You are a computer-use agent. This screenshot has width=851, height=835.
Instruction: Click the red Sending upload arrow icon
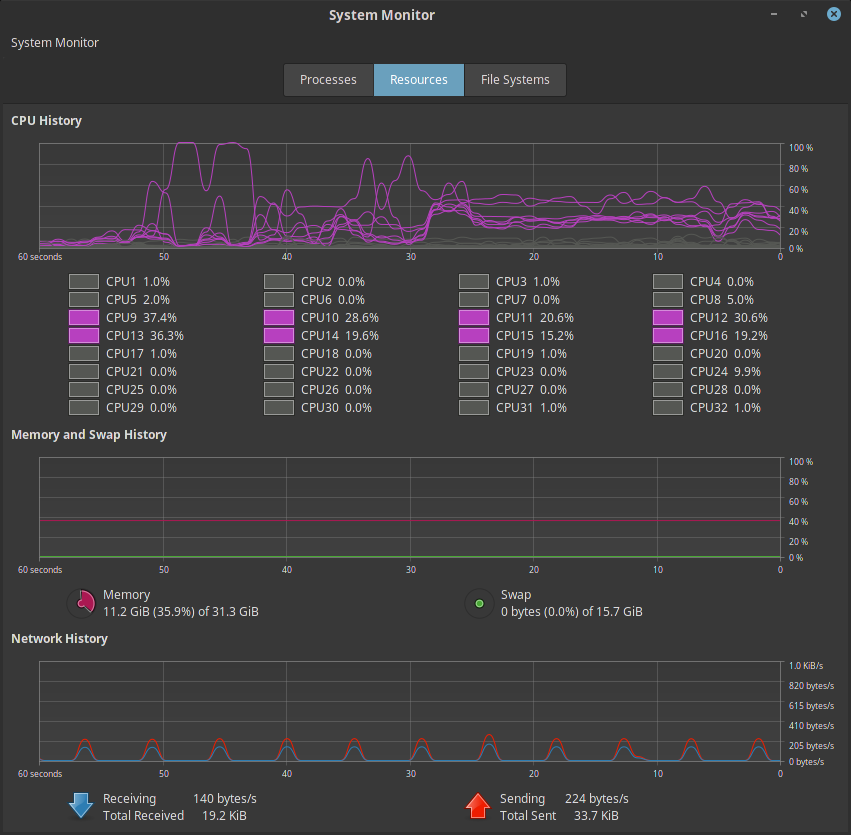477,806
